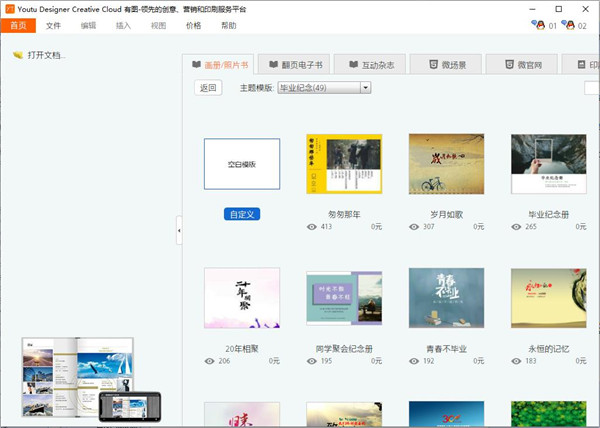Image resolution: width=600 pixels, height=428 pixels.
Task: Click the eye icon under 岁月如歌 template
Action: click(414, 227)
